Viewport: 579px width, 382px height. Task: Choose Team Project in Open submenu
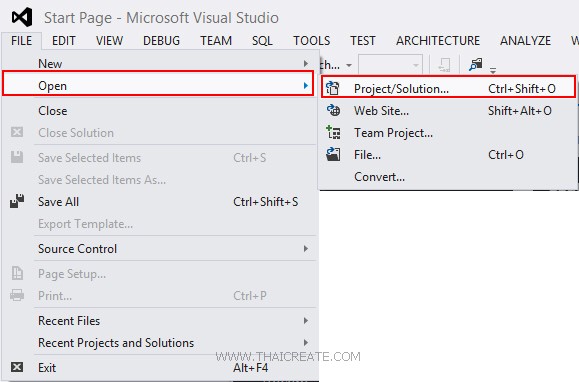[448, 133]
